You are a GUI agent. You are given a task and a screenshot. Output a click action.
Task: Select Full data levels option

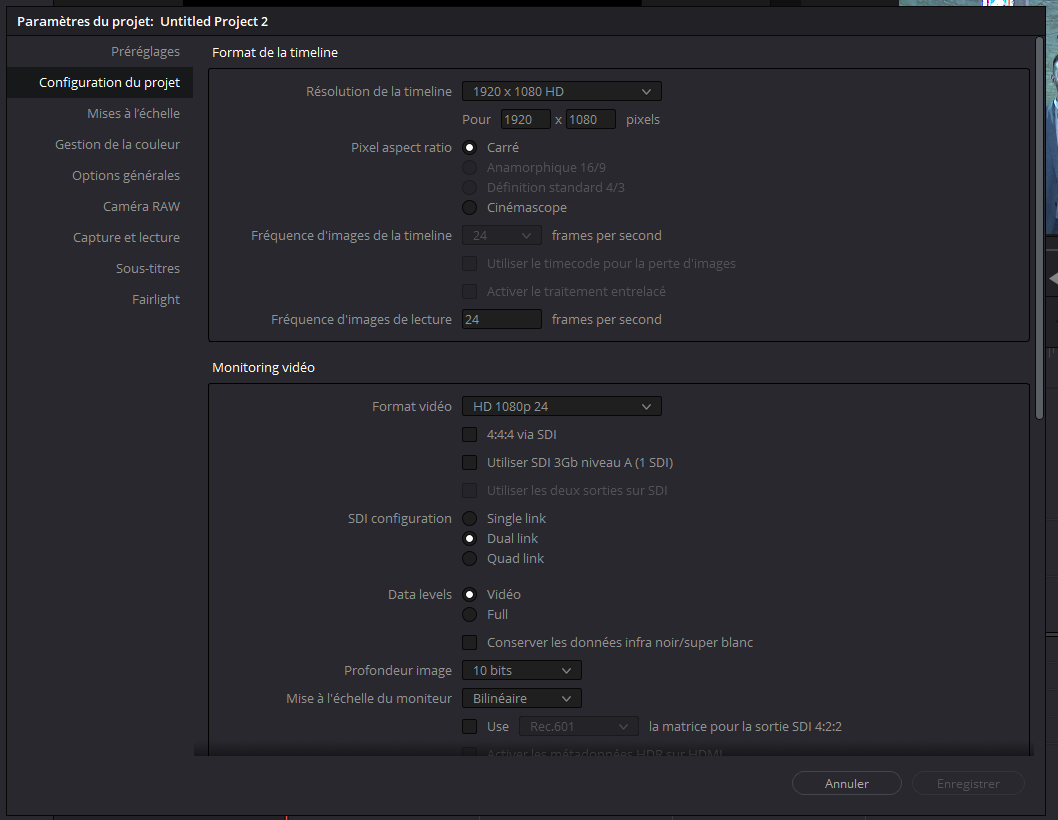469,615
